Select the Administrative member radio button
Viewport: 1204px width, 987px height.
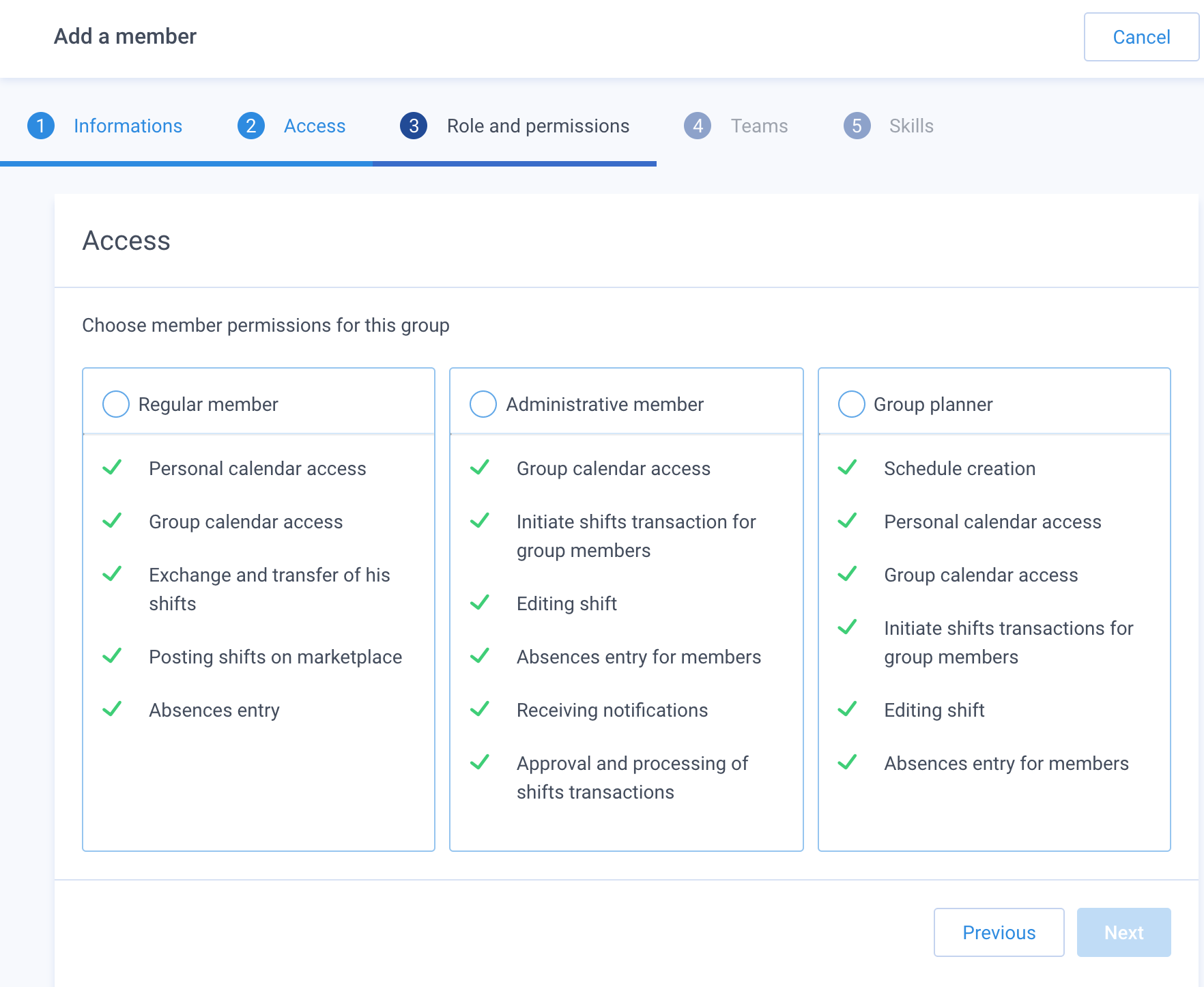pyautogui.click(x=483, y=404)
